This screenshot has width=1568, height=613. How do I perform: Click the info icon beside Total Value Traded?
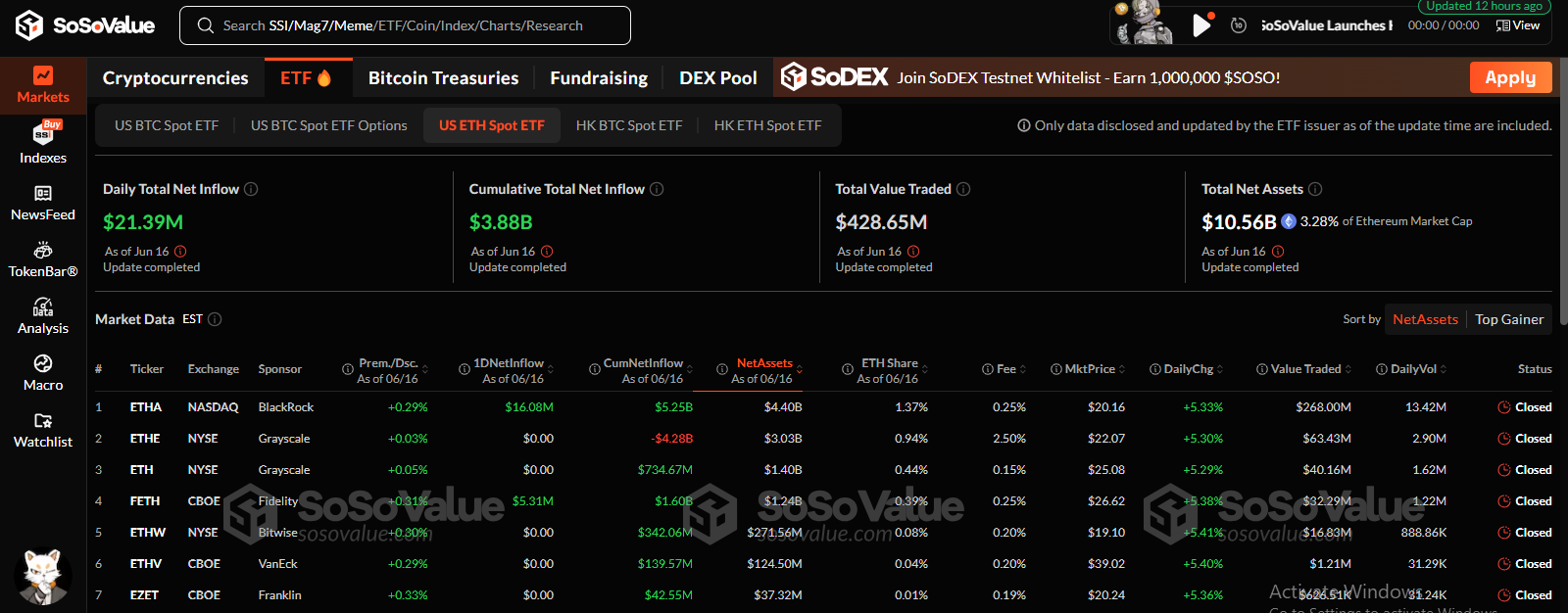[963, 189]
